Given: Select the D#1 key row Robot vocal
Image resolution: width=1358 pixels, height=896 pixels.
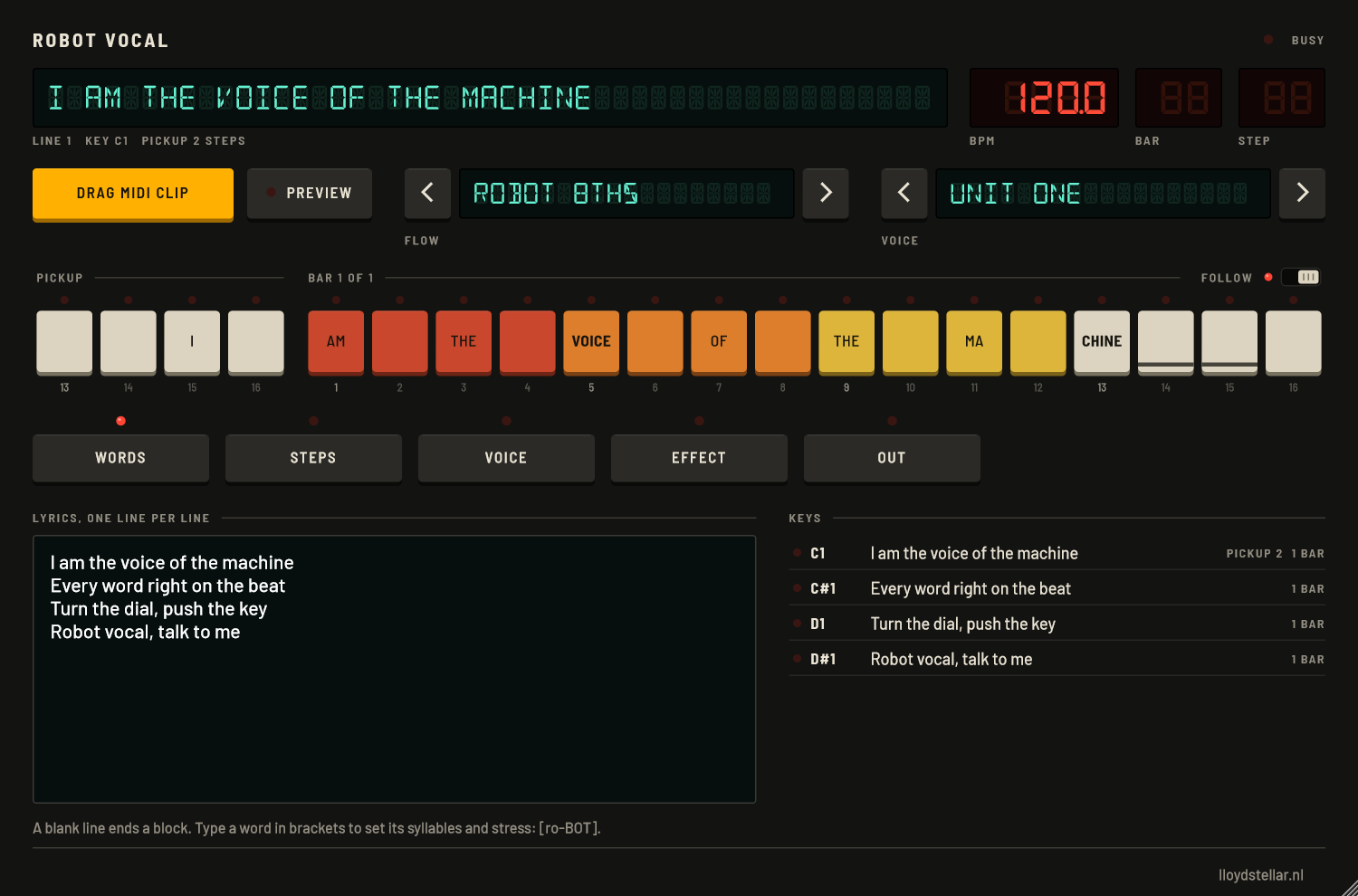Looking at the screenshot, I should [1057, 659].
